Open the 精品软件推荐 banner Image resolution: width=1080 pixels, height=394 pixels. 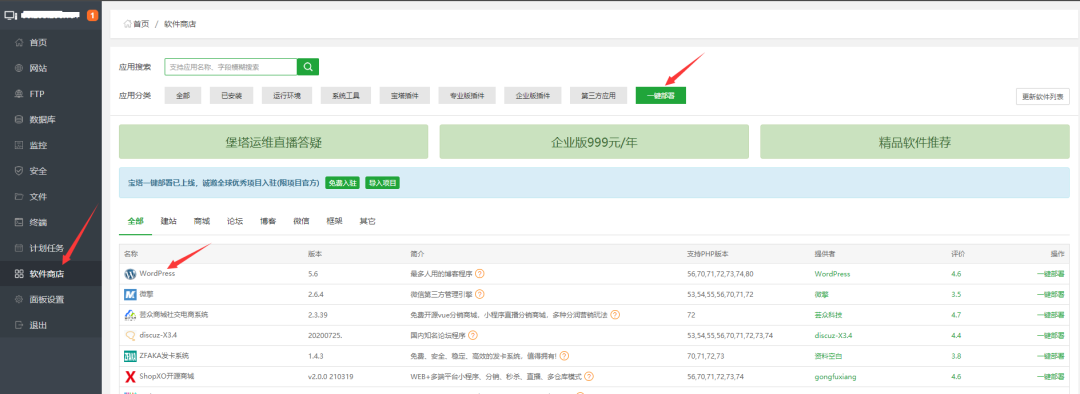point(915,142)
